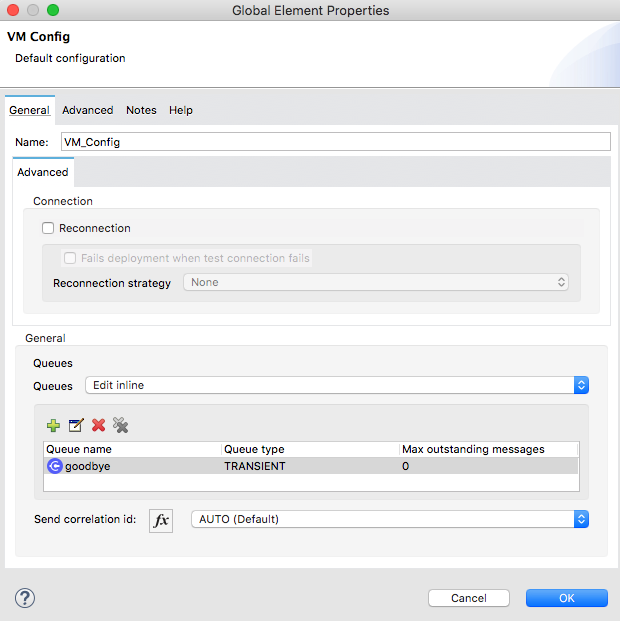
Task: Click the Queue name column header
Action: click(132, 450)
